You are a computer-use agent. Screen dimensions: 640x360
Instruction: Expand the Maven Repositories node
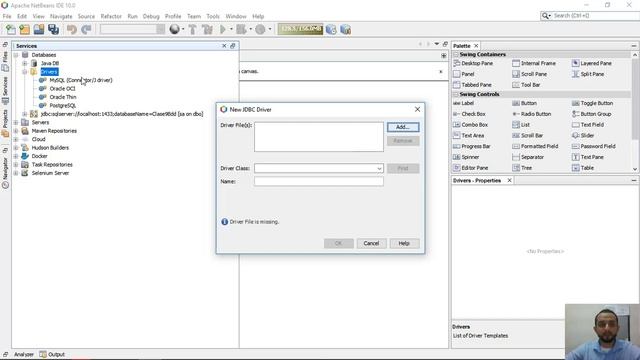[x=16, y=131]
